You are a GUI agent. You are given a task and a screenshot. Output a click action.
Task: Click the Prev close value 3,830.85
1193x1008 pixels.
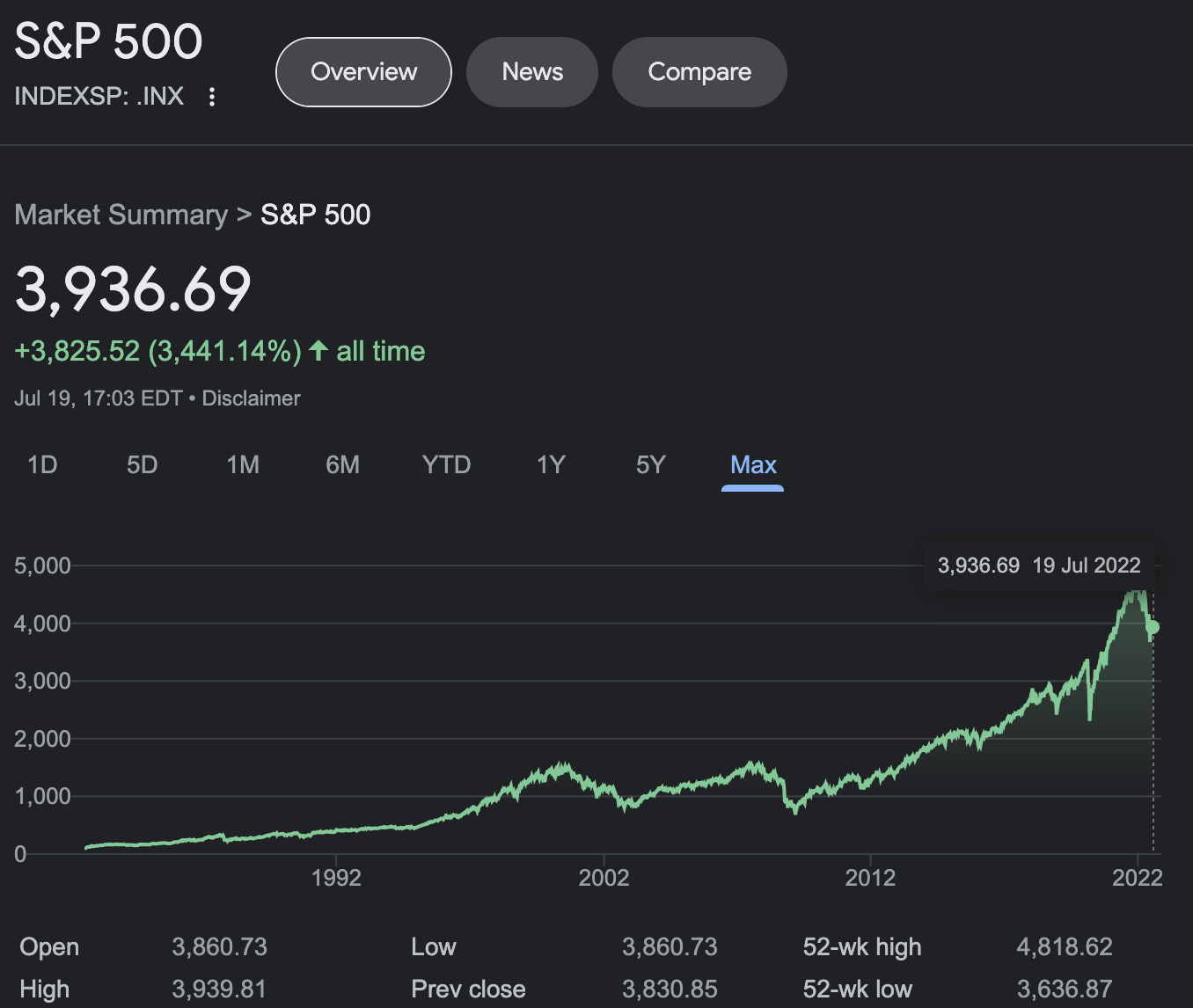coord(670,990)
